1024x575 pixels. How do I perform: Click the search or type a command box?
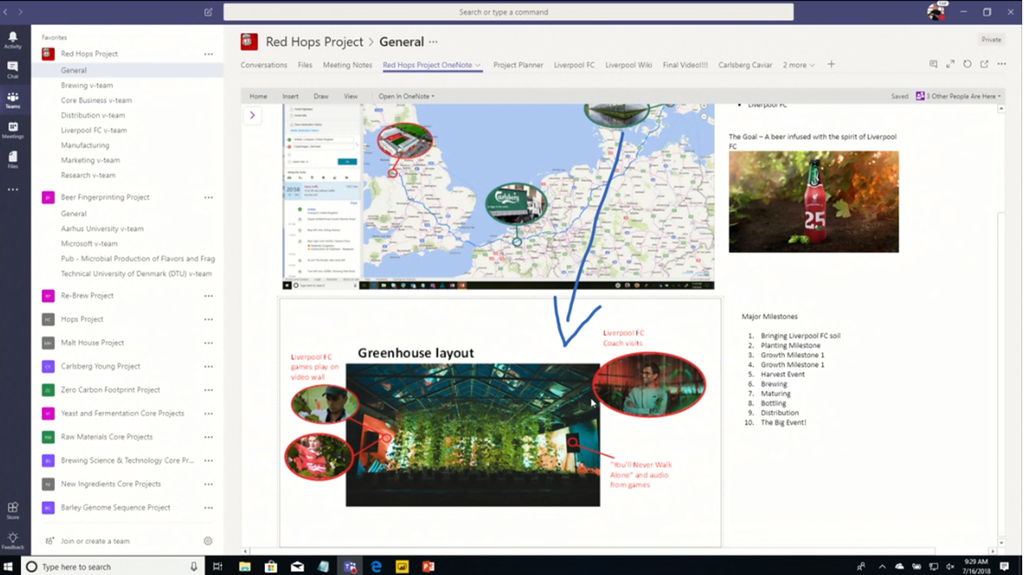508,12
